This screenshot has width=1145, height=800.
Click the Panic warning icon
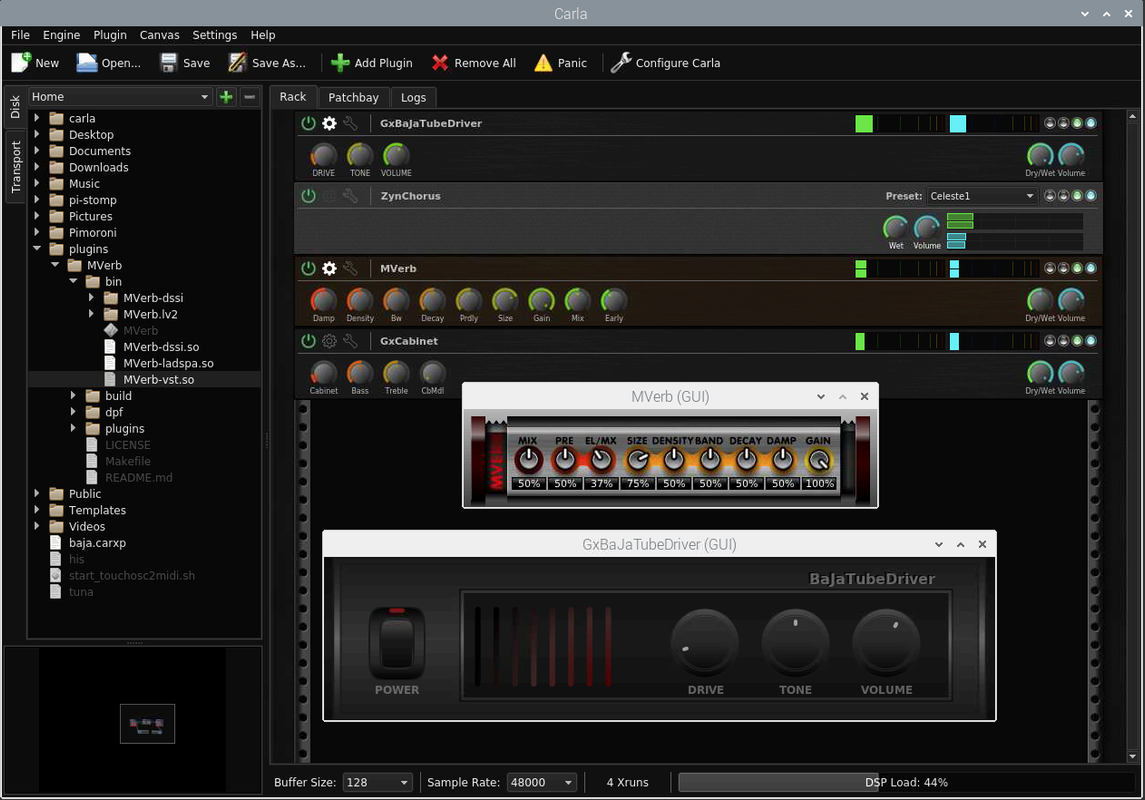coord(543,63)
